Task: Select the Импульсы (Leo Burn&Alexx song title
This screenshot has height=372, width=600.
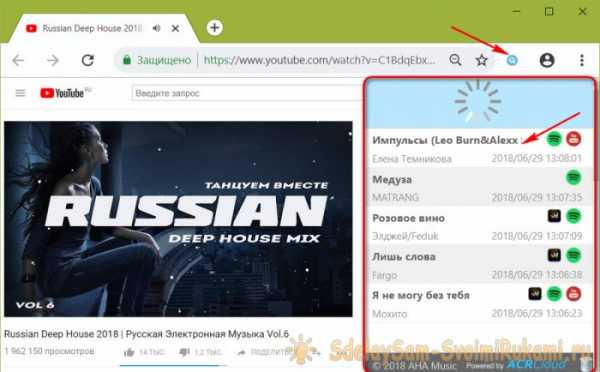Action: (445, 140)
